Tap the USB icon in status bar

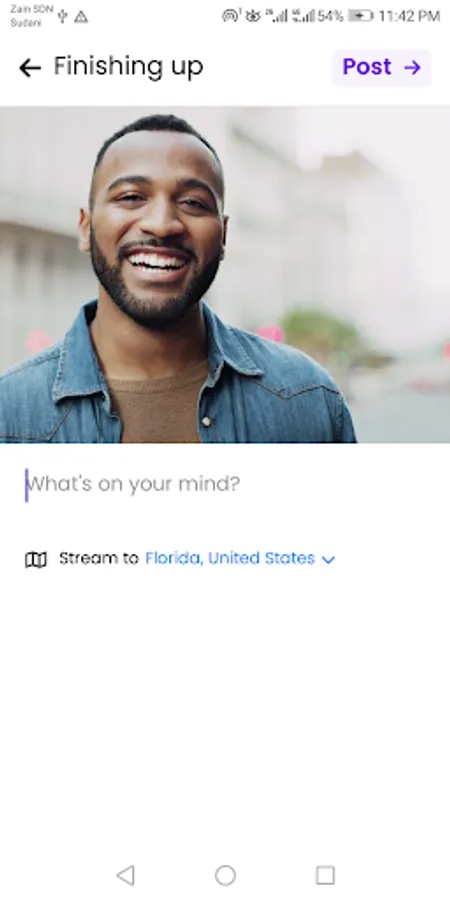63,16
